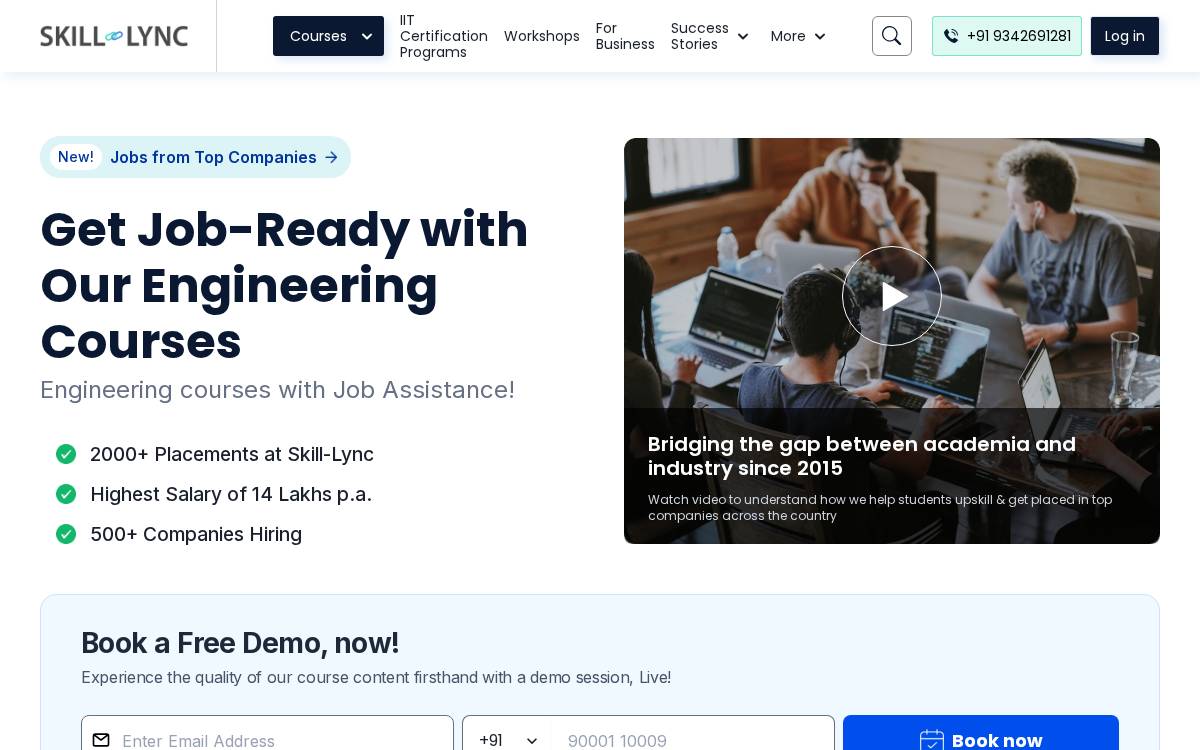Click the 'Get Job-Ready' main headline

[x=284, y=285]
